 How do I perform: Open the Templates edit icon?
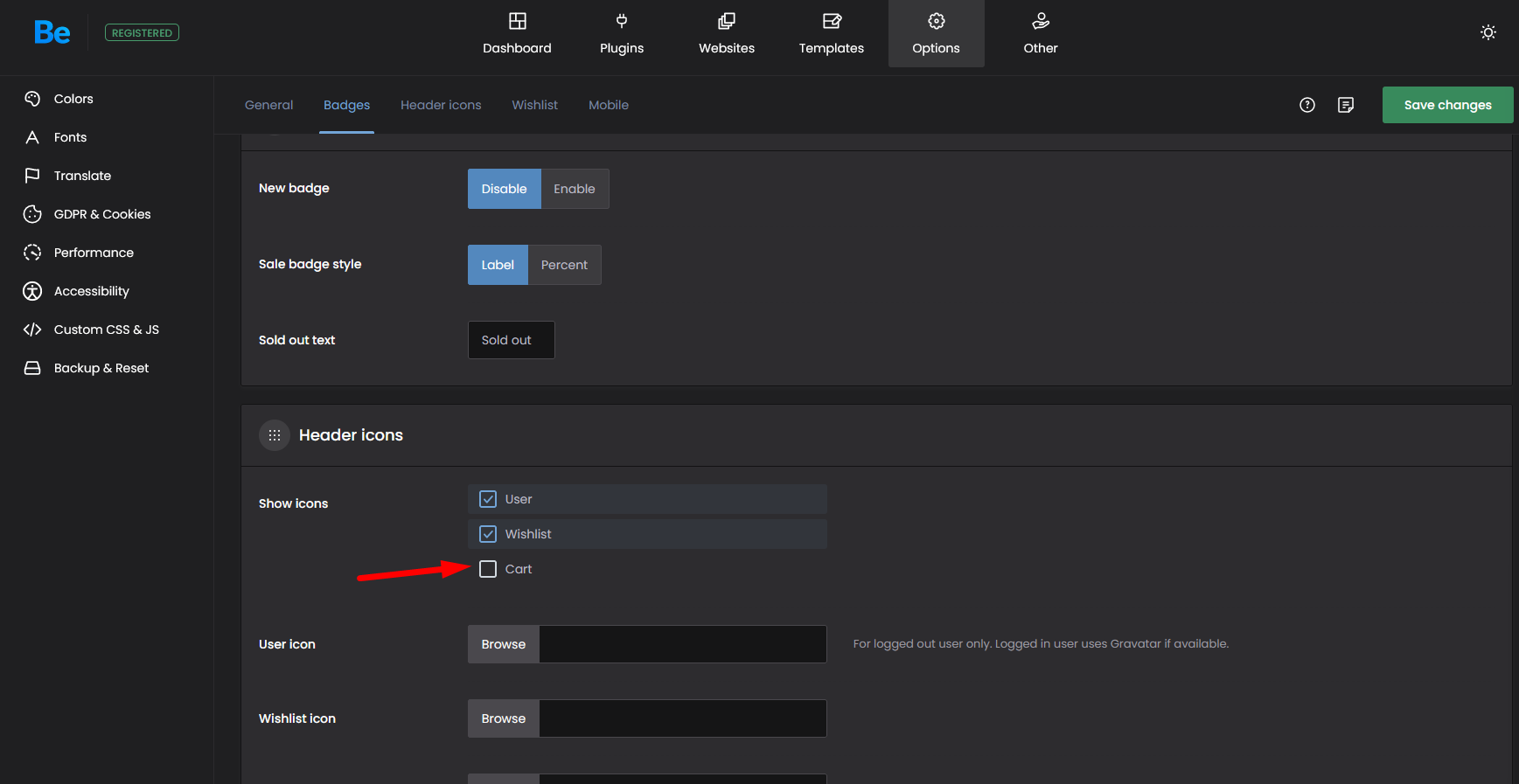pos(831,21)
